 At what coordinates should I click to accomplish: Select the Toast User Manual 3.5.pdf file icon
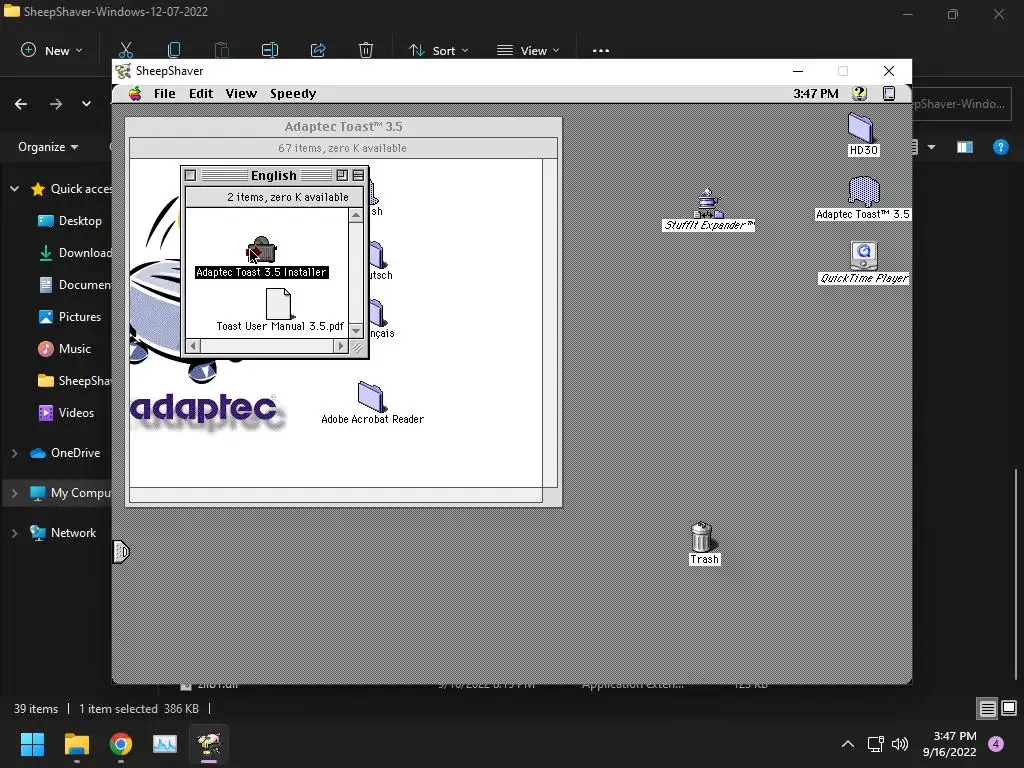click(279, 304)
